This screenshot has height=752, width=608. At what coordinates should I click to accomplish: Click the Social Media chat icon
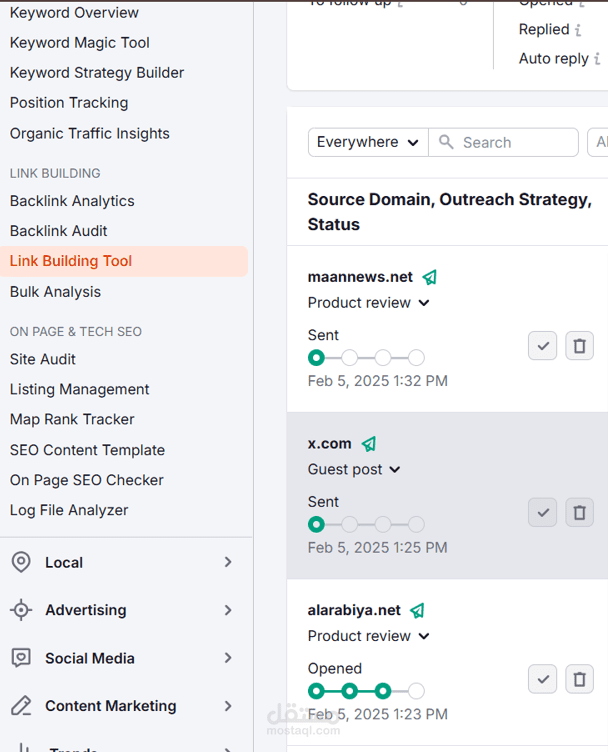(21, 658)
